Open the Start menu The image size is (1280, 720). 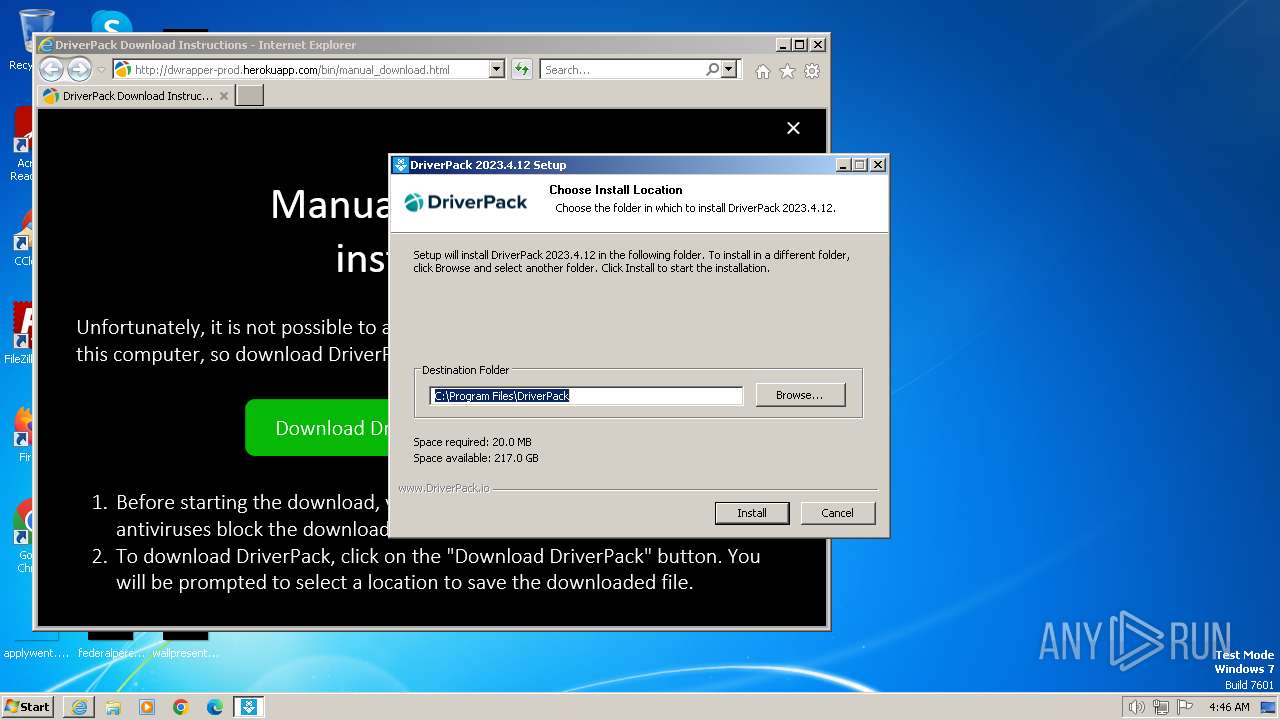[x=27, y=706]
